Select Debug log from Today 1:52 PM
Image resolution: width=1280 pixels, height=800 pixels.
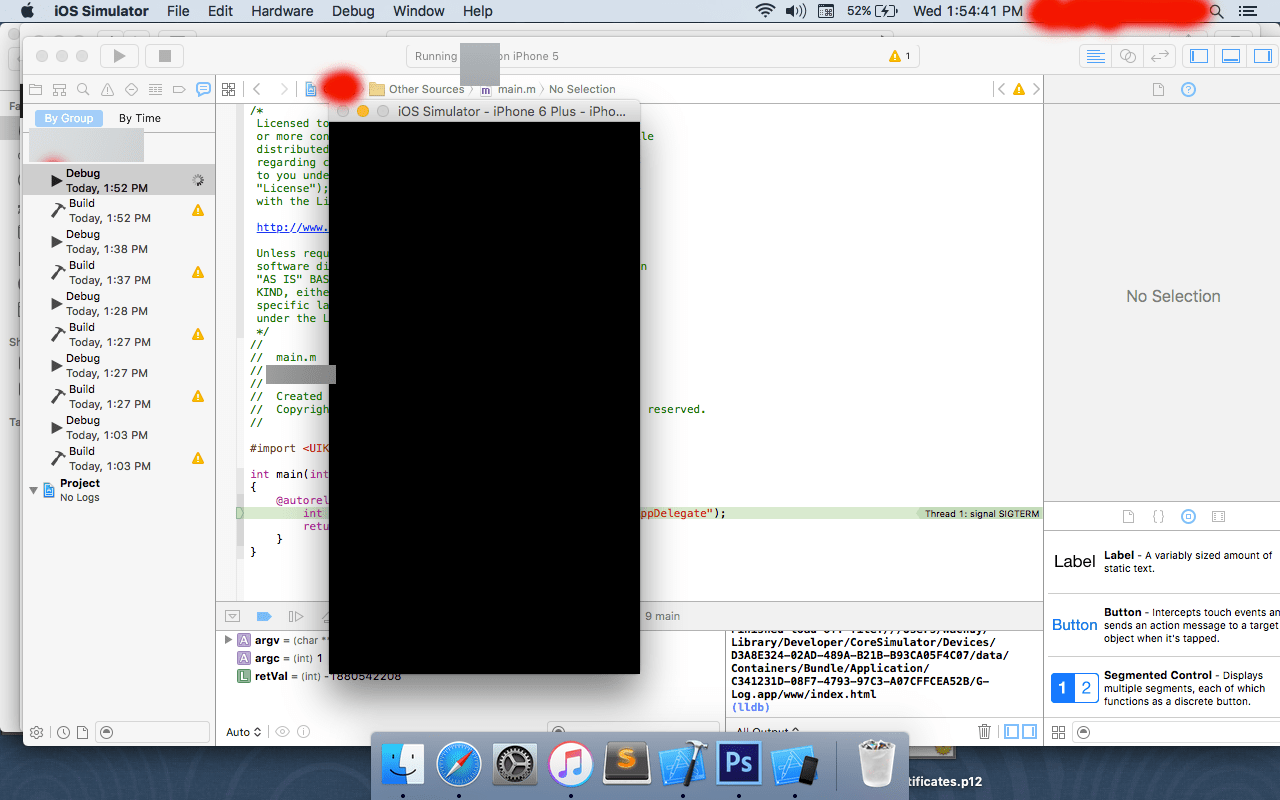118,180
